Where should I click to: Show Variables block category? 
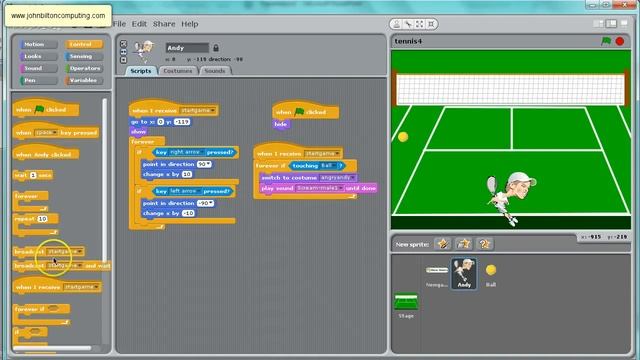(x=83, y=80)
